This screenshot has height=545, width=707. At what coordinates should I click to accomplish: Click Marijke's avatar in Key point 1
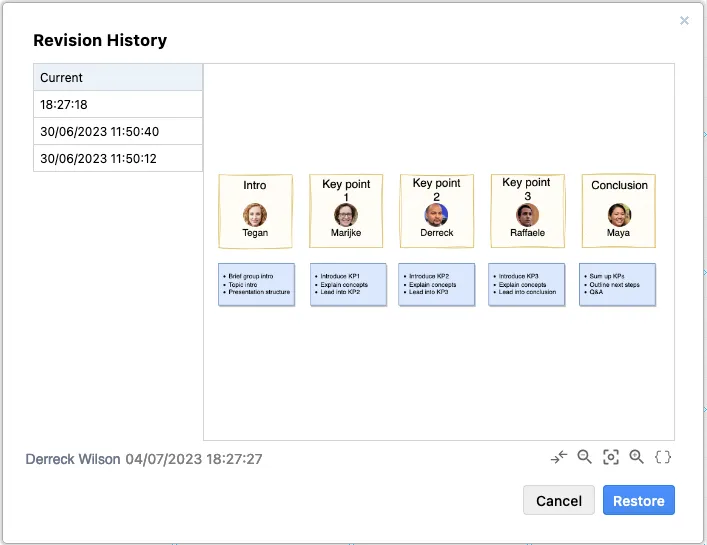(x=346, y=214)
